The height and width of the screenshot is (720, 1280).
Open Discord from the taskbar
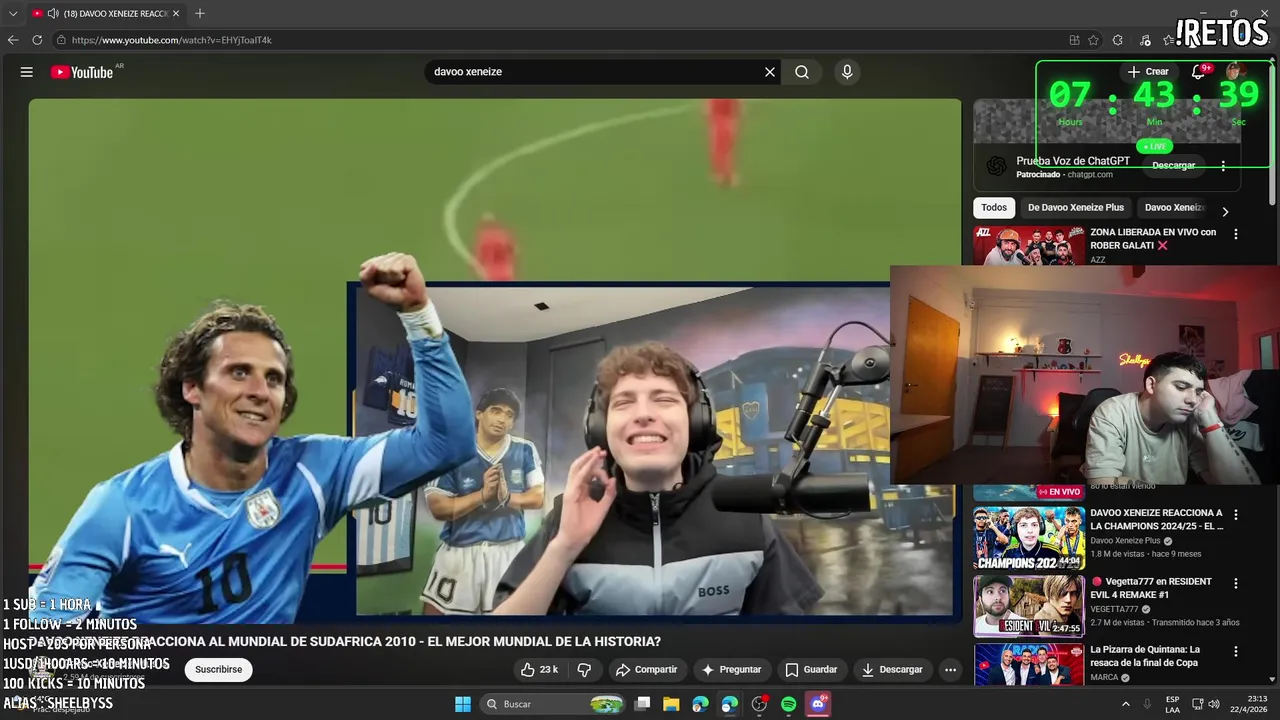click(x=818, y=704)
